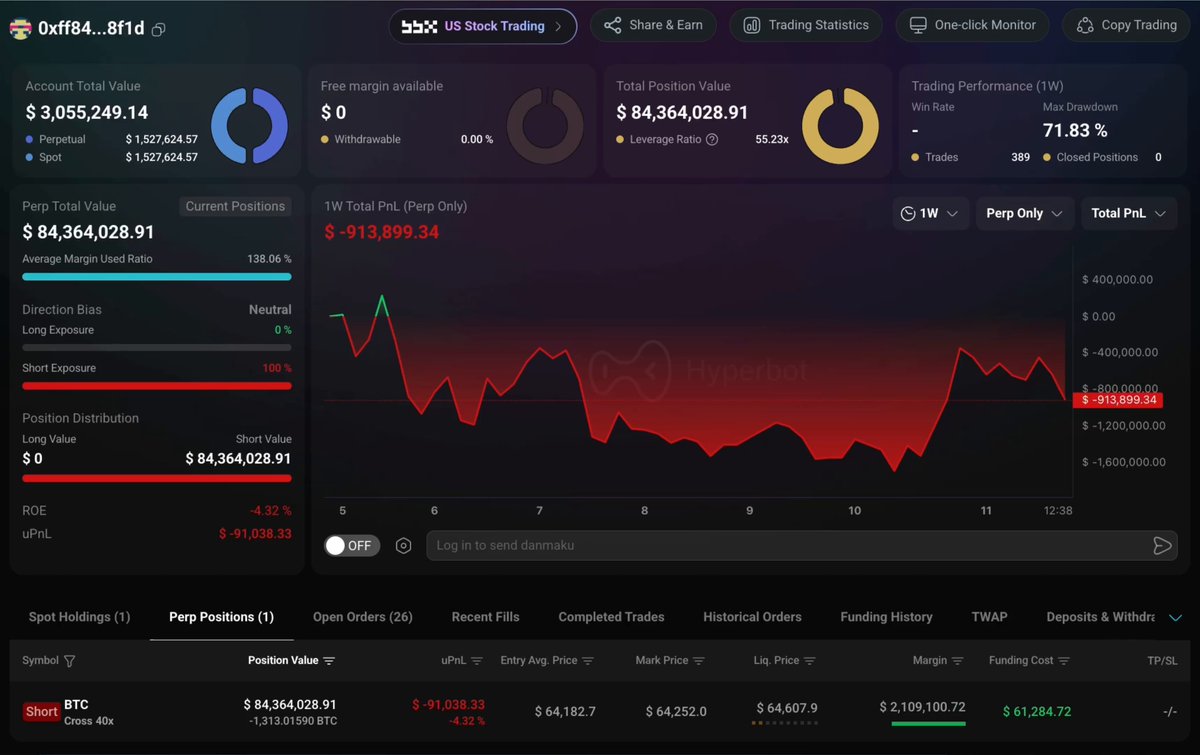Open the 1W timeframe dropdown
This screenshot has width=1200, height=755.
[930, 213]
